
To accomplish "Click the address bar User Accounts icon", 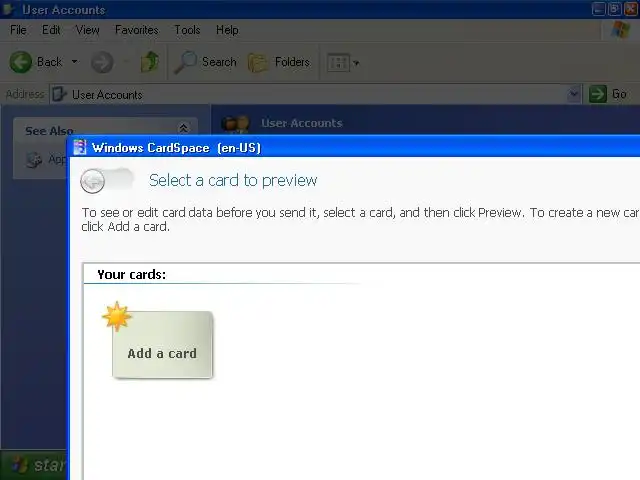I will [60, 94].
